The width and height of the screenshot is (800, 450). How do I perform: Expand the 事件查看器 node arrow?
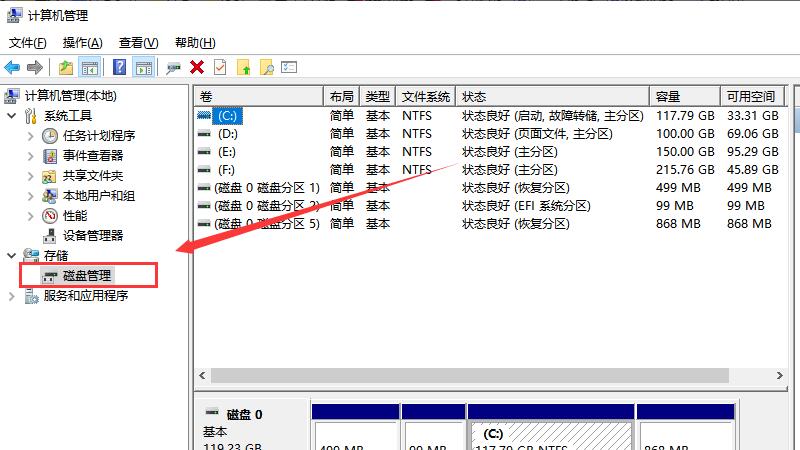coord(31,156)
